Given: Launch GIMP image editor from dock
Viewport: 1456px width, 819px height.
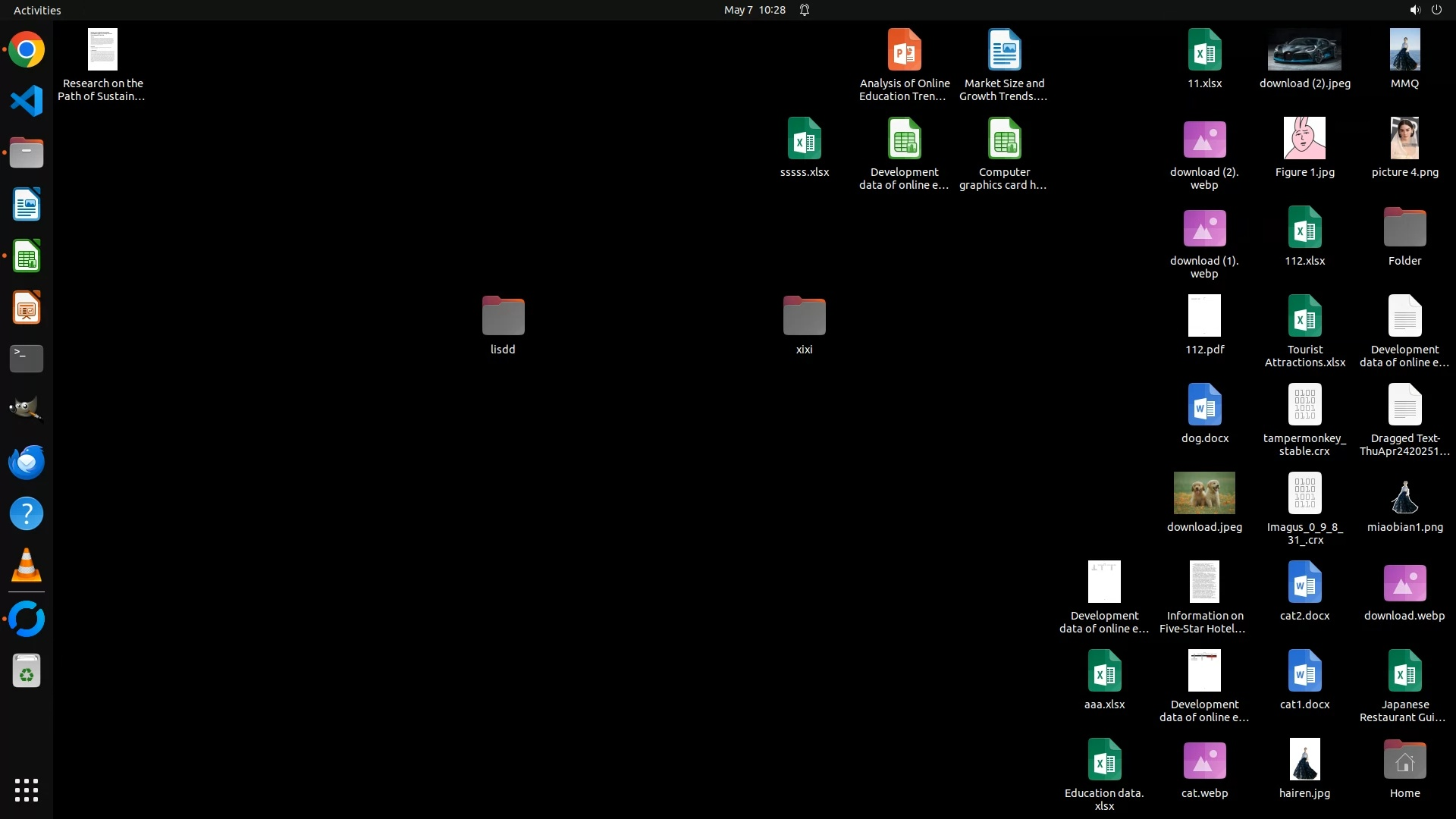Looking at the screenshot, I should coord(27,409).
